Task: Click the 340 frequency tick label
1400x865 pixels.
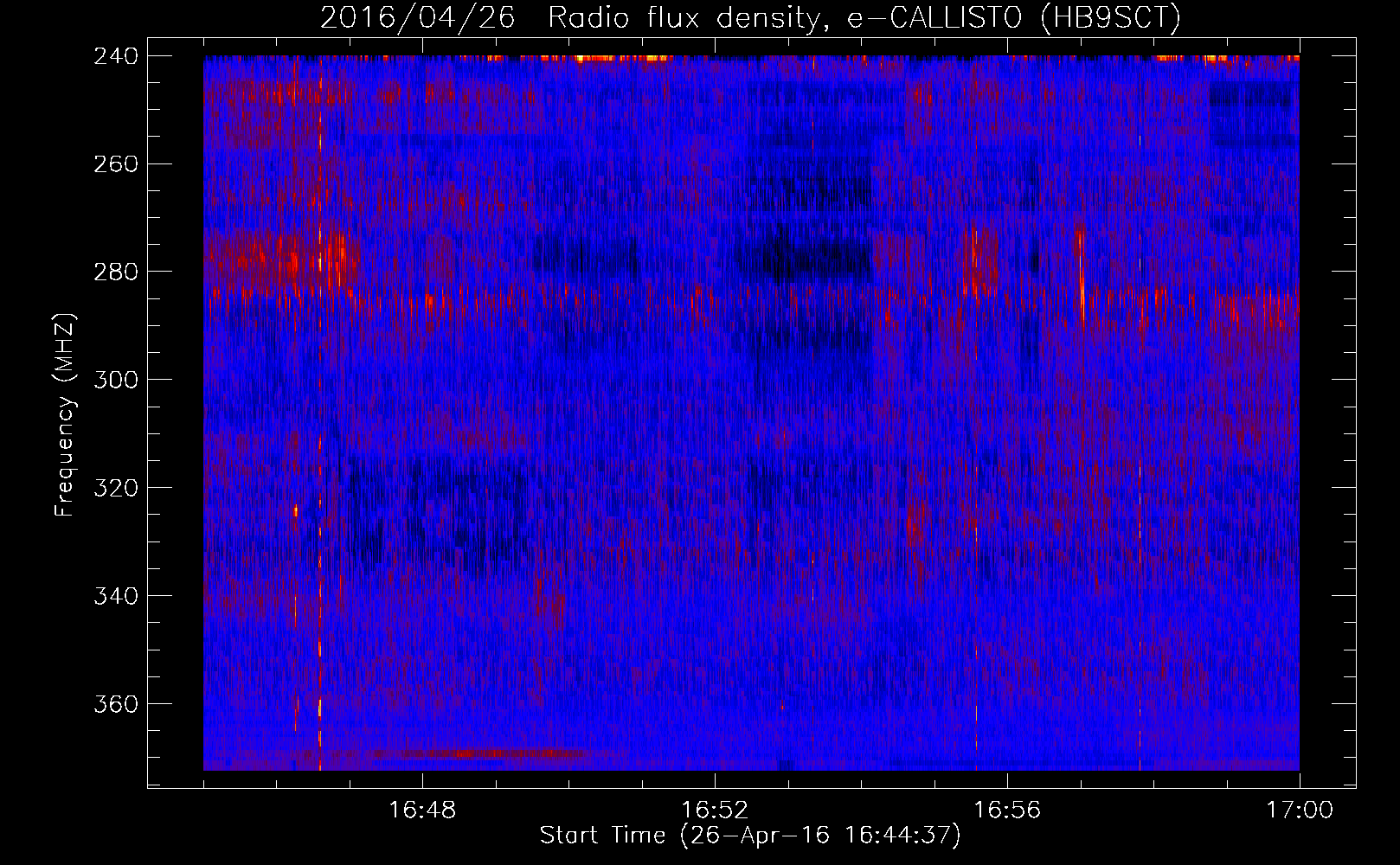Action: 116,597
